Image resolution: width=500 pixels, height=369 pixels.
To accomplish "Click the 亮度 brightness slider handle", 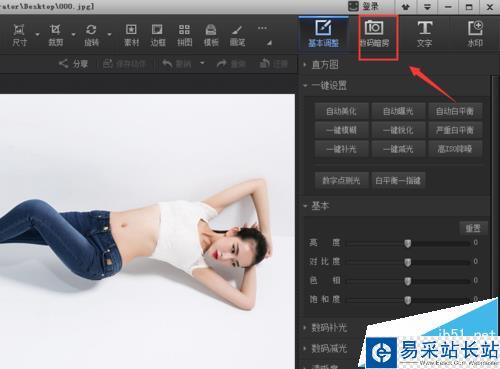I will tap(407, 243).
